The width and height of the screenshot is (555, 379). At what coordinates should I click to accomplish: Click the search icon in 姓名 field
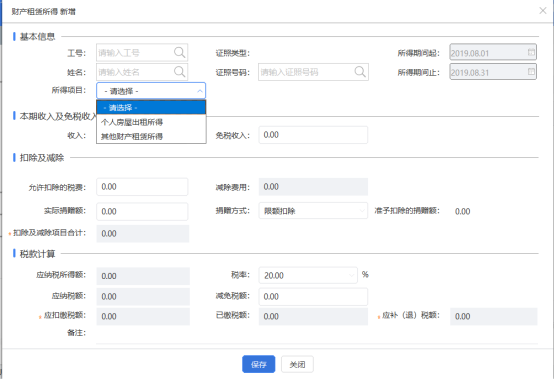pos(179,72)
